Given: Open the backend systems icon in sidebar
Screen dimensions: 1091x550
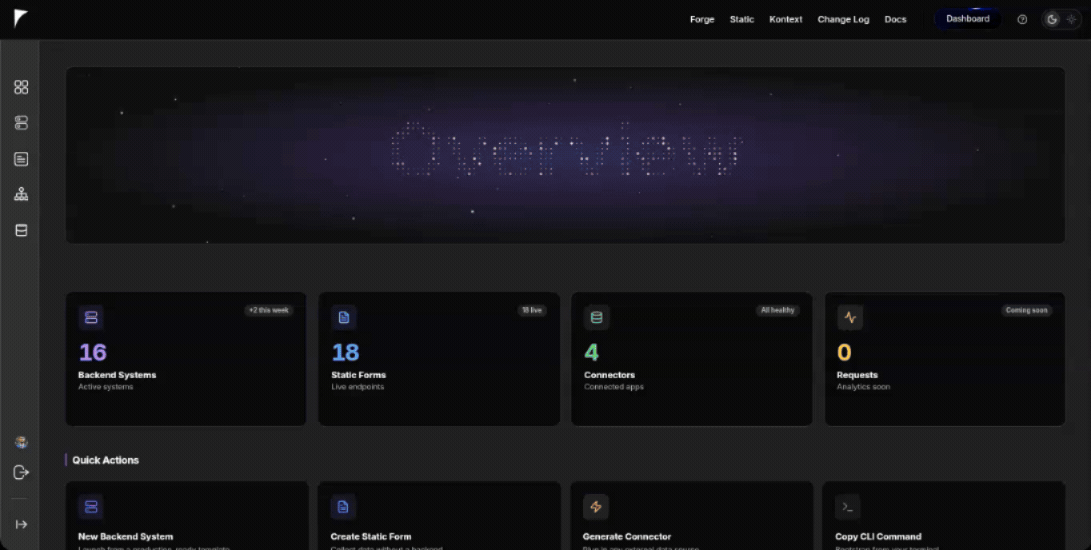Looking at the screenshot, I should point(21,123).
